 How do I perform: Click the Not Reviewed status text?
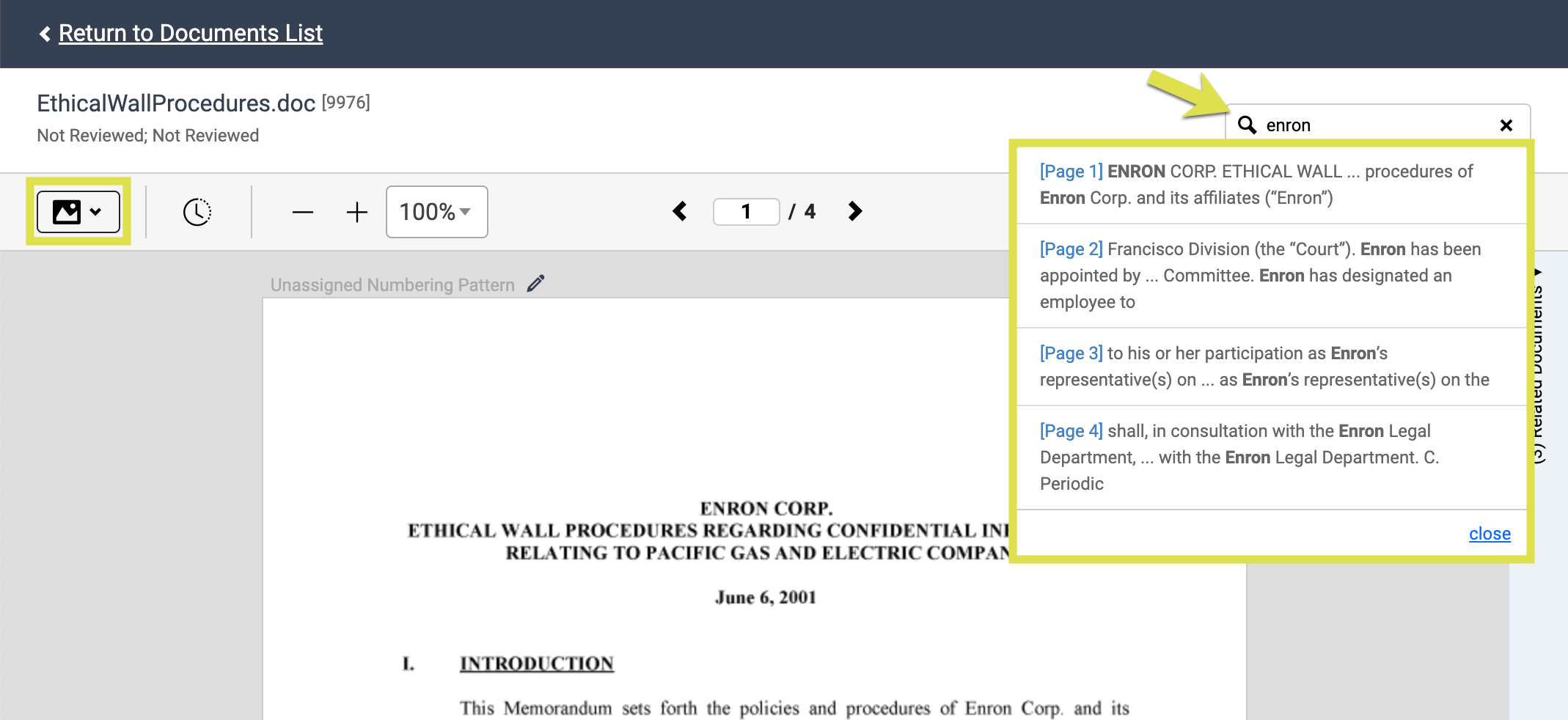pos(147,136)
